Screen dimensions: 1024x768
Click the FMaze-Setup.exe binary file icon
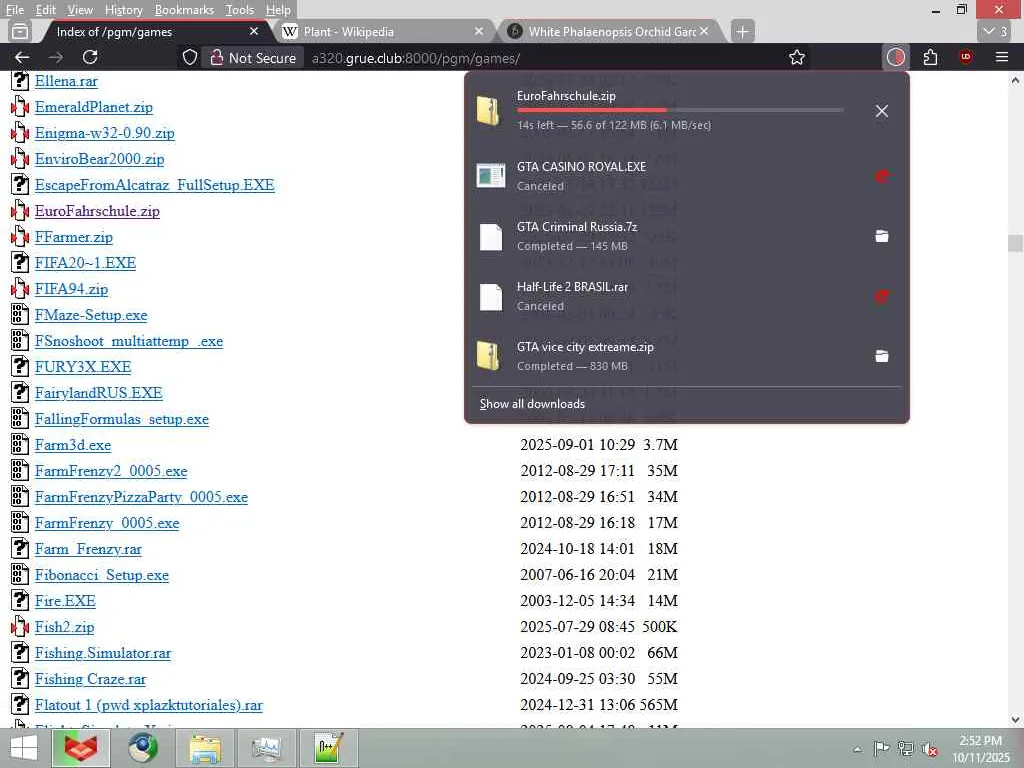20,315
